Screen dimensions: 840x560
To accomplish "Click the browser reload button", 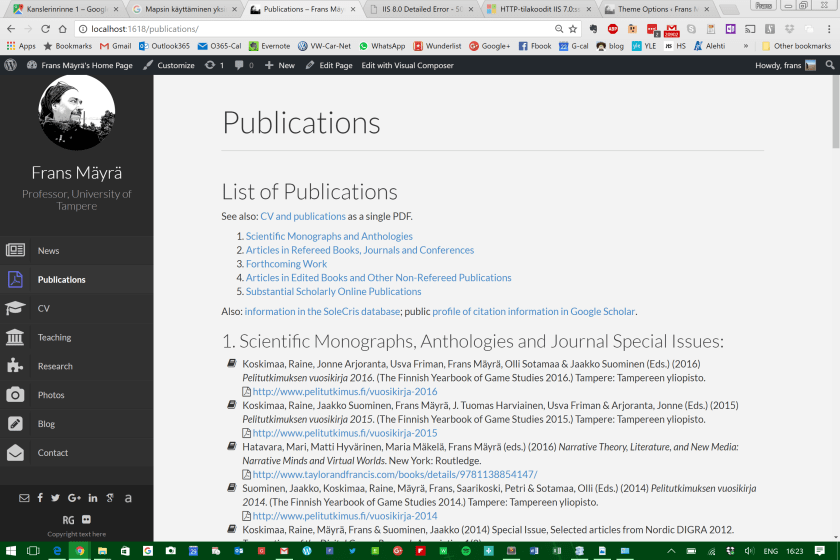I will click(45, 29).
